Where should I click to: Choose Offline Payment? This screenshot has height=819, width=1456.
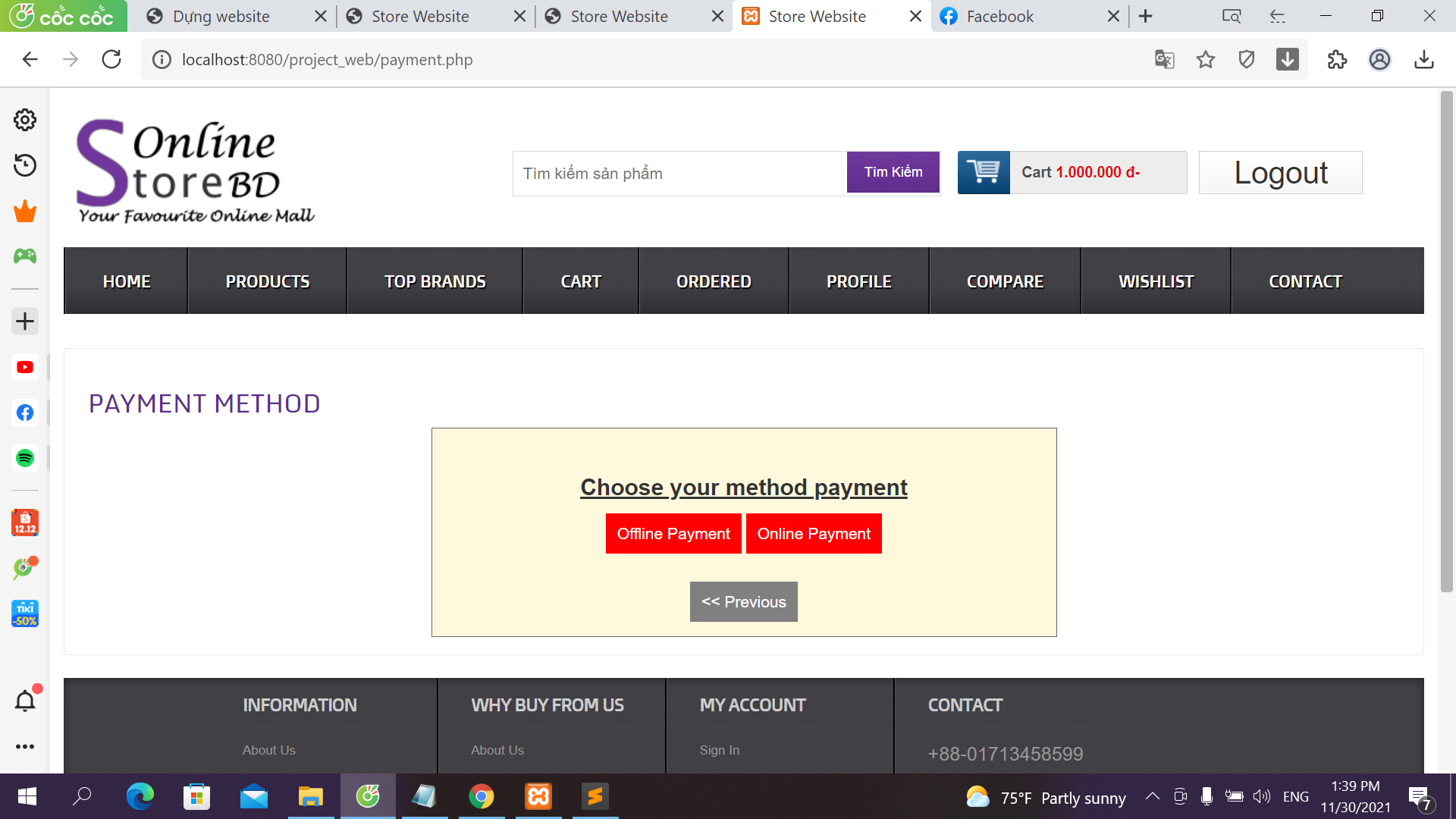pyautogui.click(x=673, y=534)
